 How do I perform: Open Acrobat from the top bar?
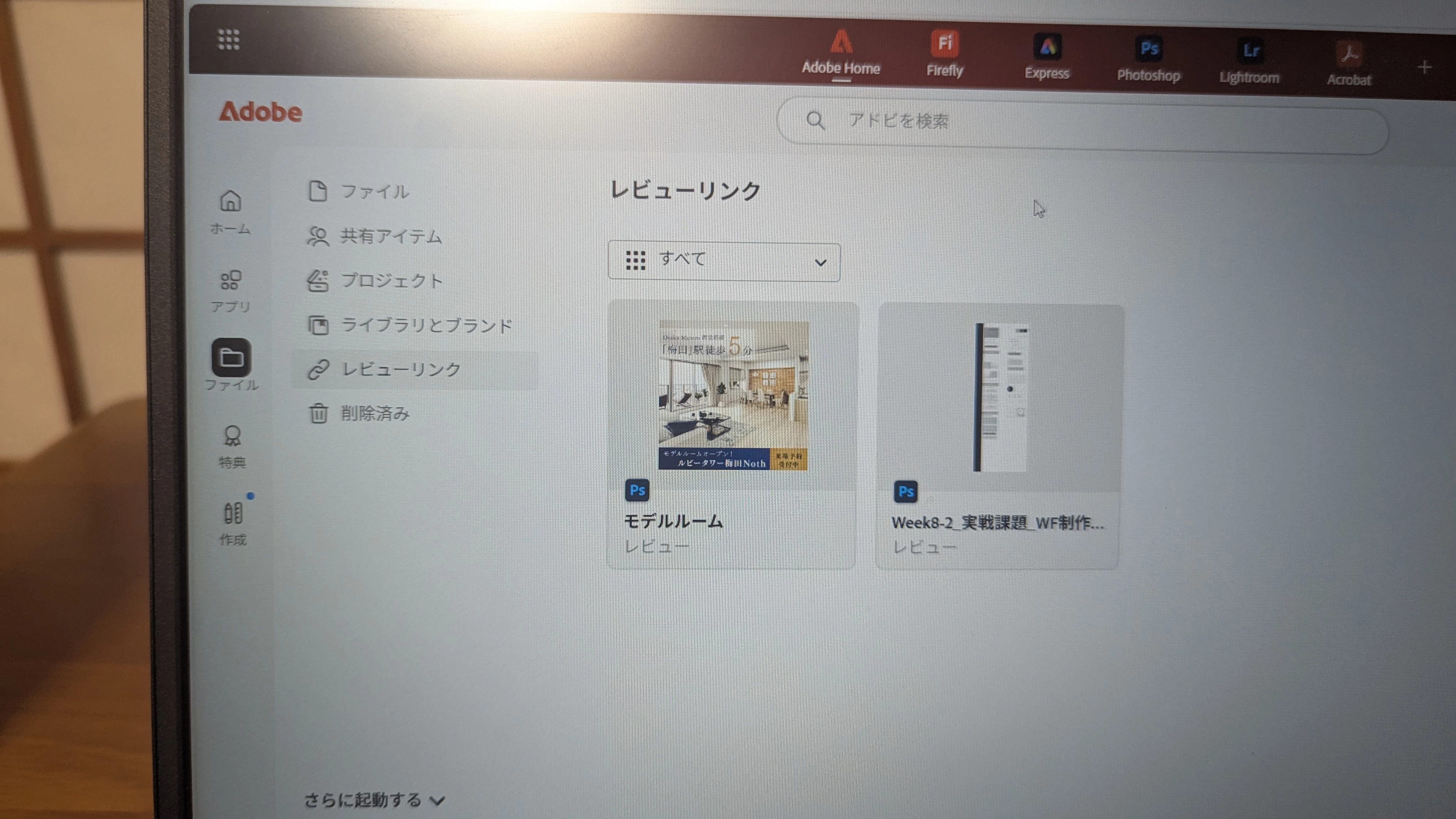1349,64
